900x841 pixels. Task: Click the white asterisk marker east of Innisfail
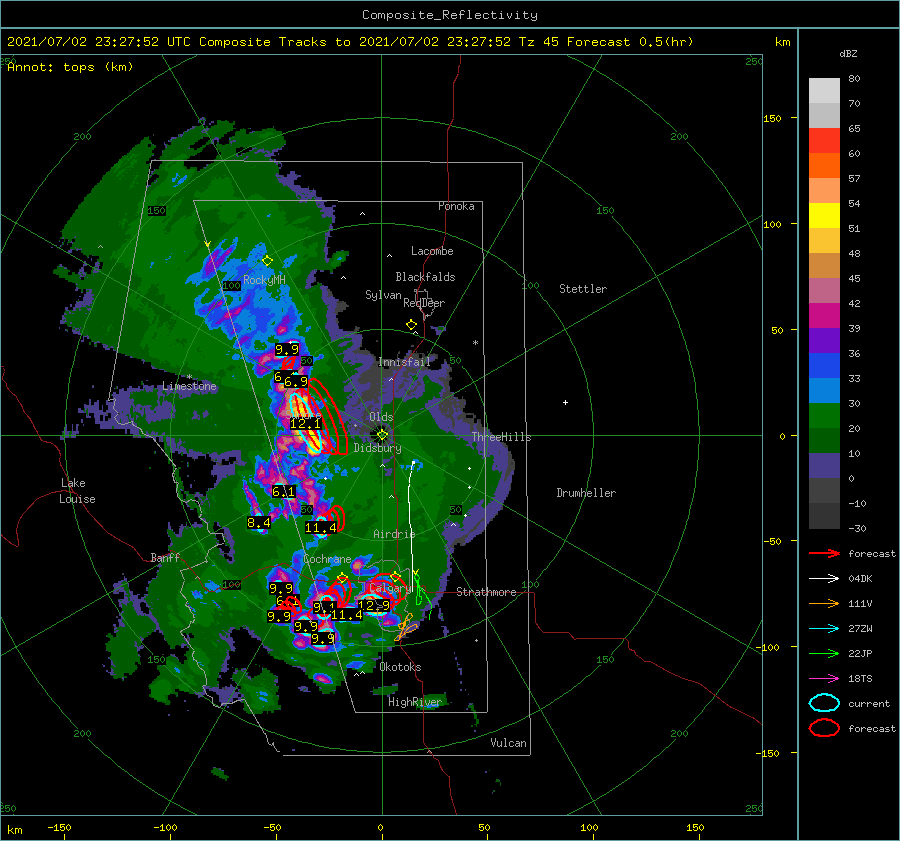point(475,343)
